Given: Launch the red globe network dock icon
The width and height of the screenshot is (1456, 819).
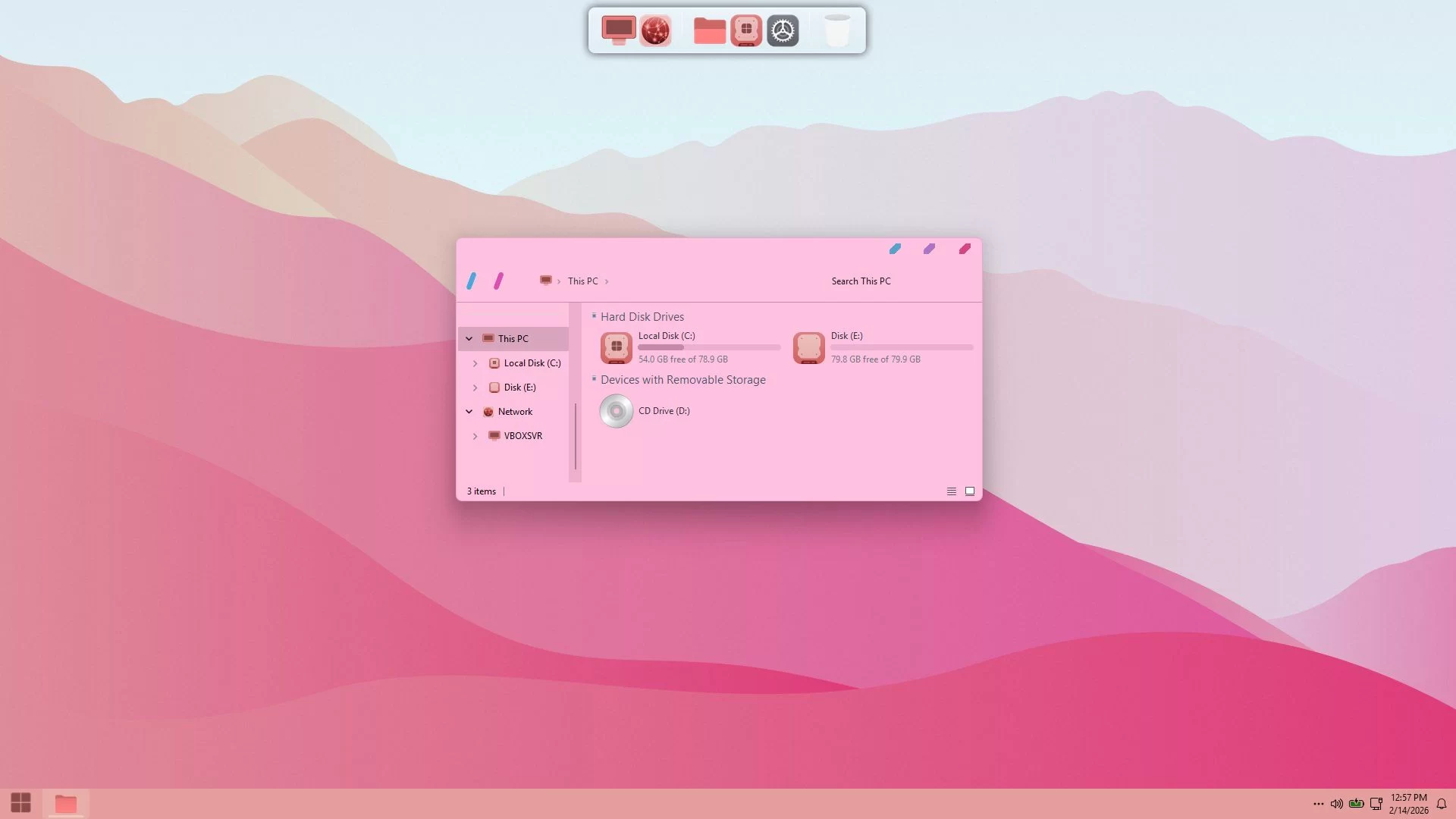Looking at the screenshot, I should [x=655, y=31].
